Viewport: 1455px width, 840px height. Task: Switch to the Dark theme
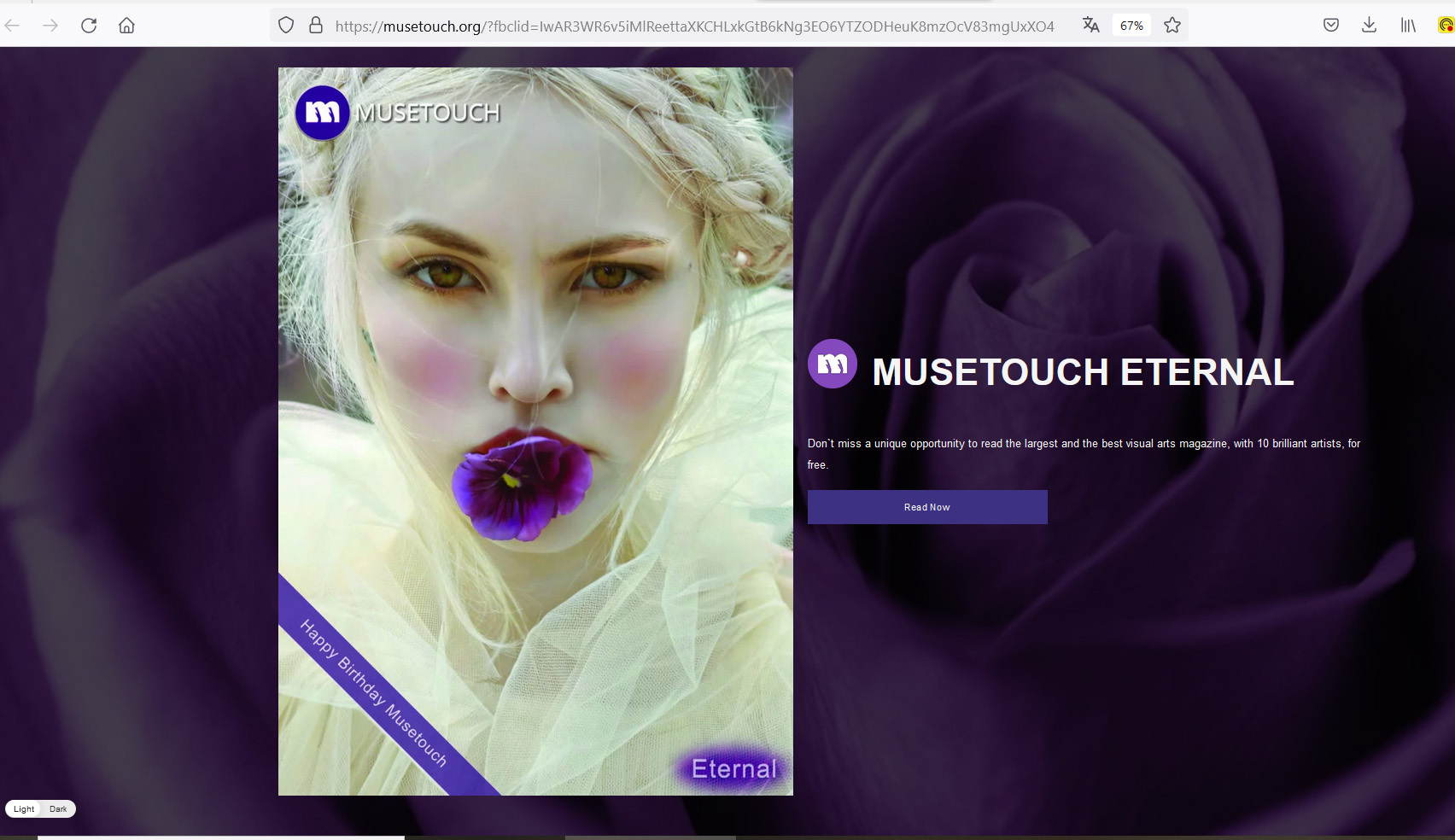[x=58, y=809]
